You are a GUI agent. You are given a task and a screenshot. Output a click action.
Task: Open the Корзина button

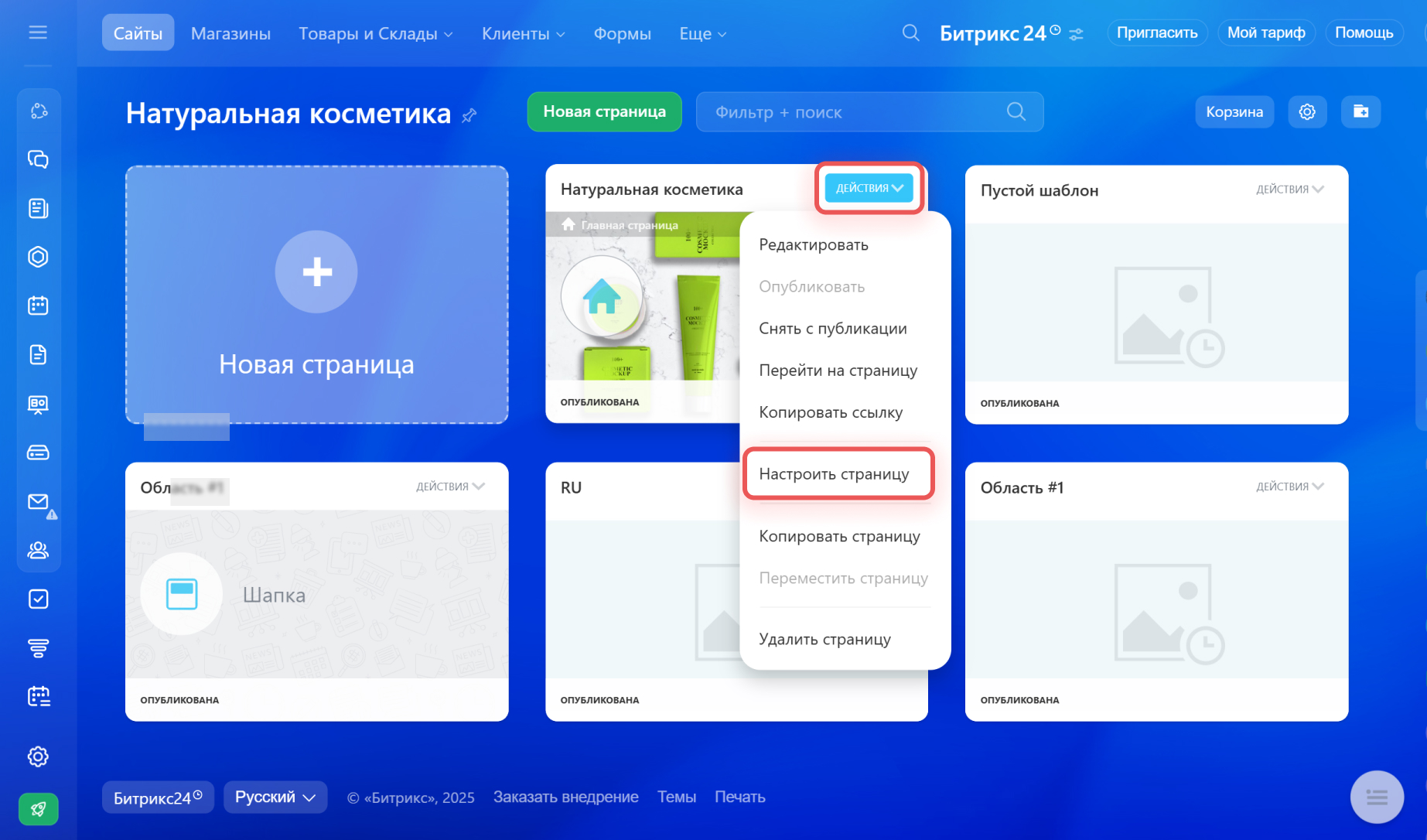(x=1234, y=112)
